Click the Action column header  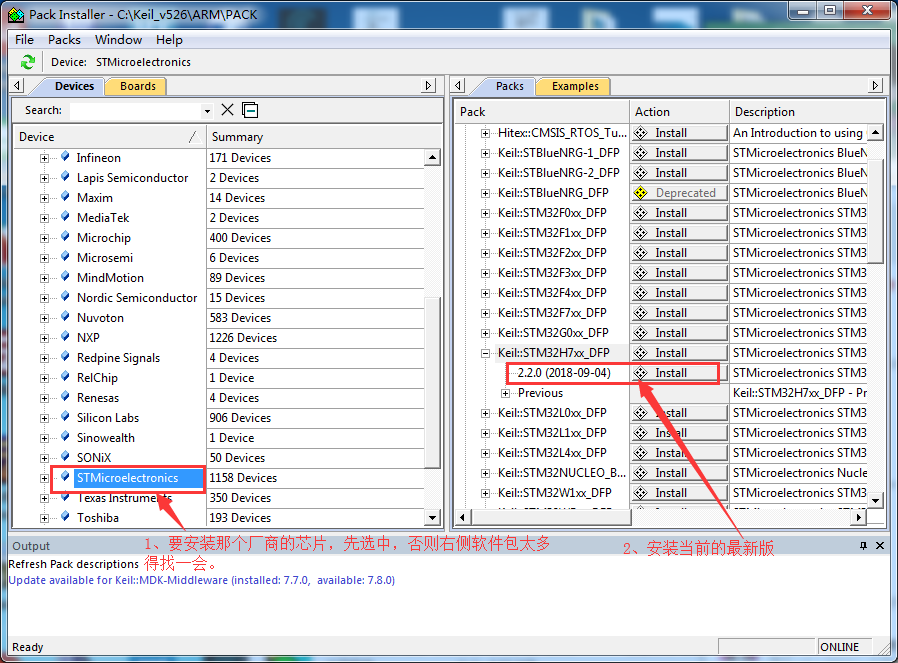click(679, 112)
